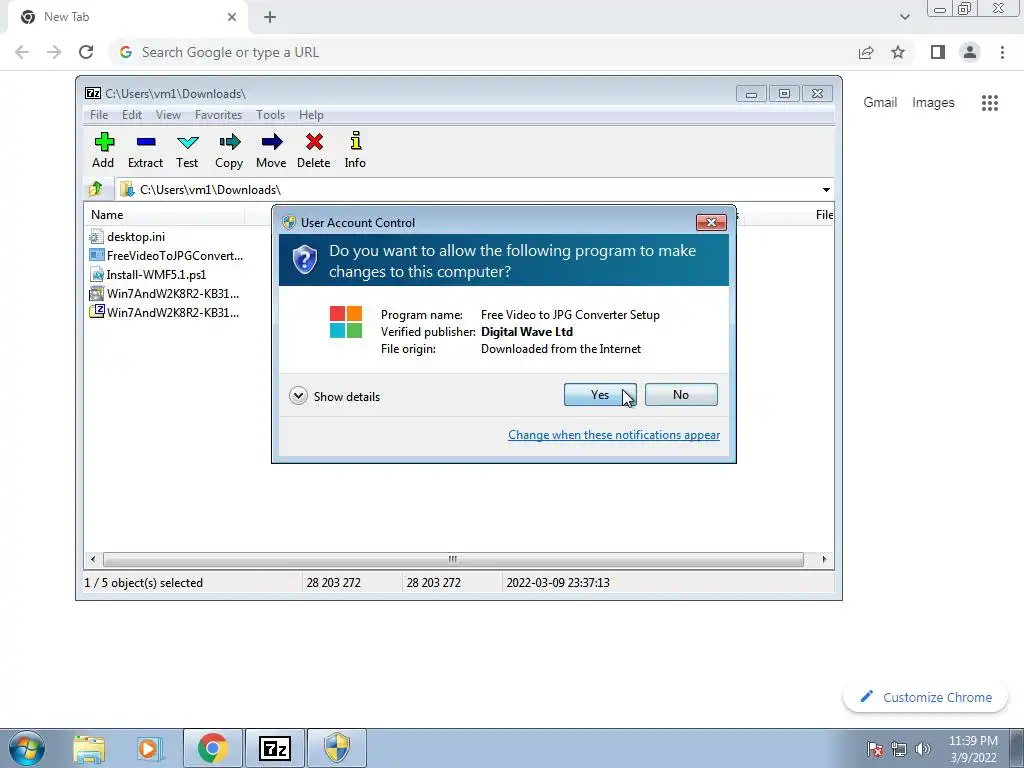Select FreeVideoToJPGConvert... file in list

tap(166, 255)
